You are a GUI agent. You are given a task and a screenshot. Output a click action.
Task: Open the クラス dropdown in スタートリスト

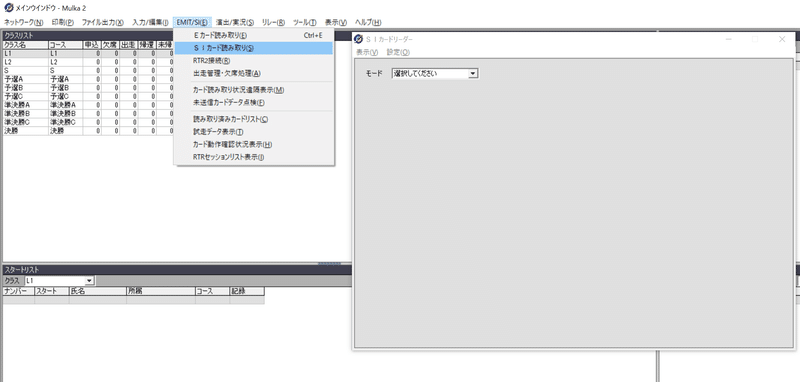point(89,281)
